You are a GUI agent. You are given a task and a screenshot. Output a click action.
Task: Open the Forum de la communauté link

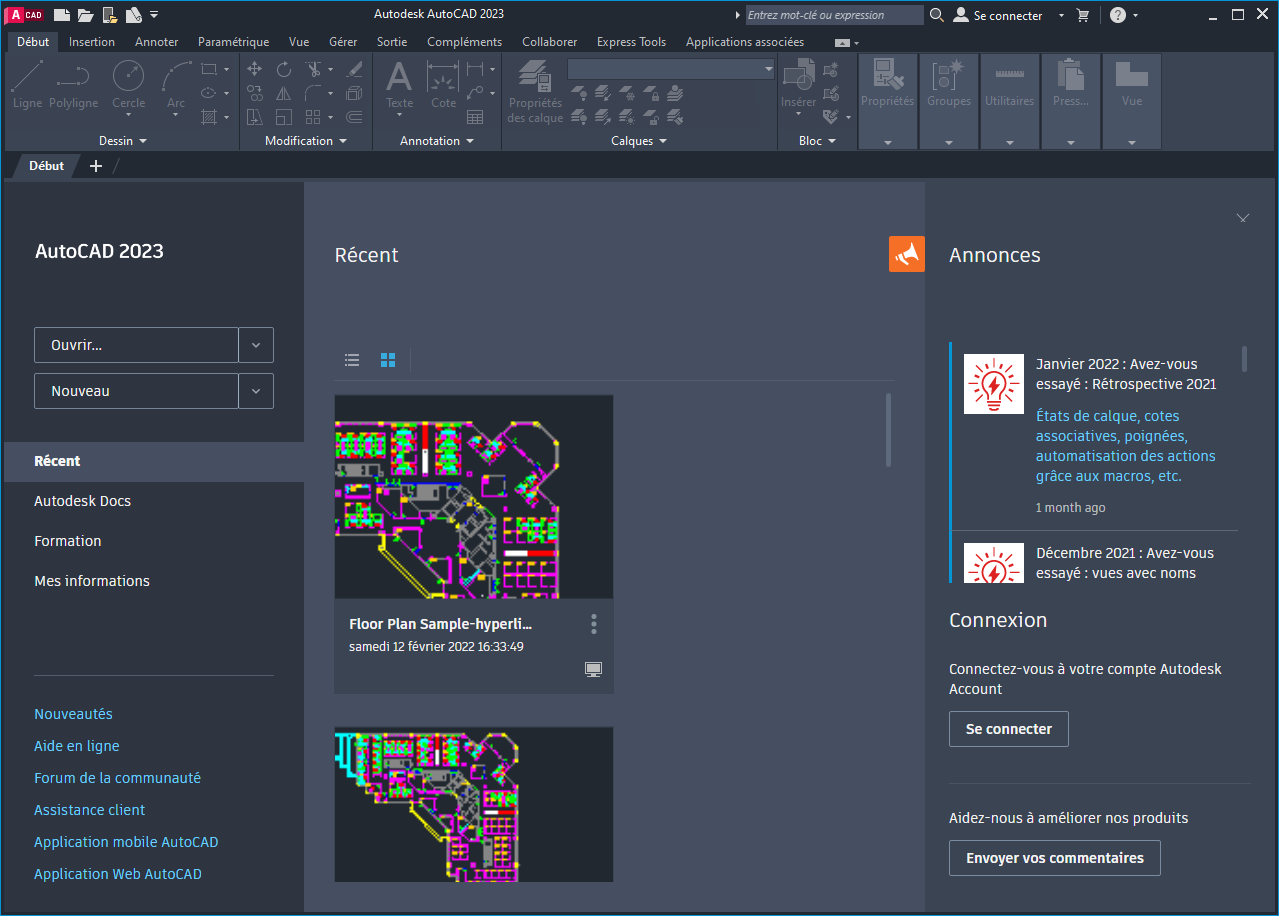pos(117,778)
